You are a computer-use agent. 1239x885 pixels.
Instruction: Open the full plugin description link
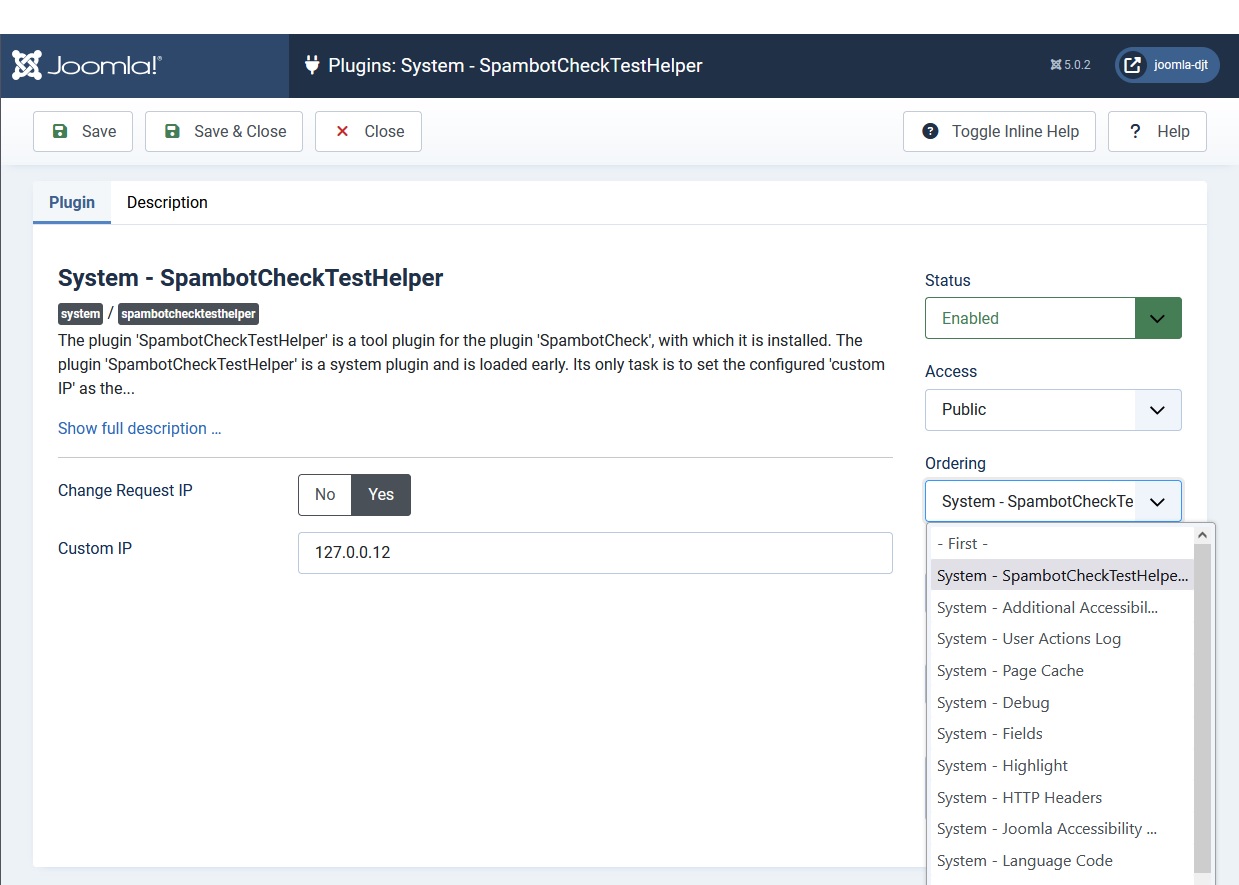tap(139, 428)
